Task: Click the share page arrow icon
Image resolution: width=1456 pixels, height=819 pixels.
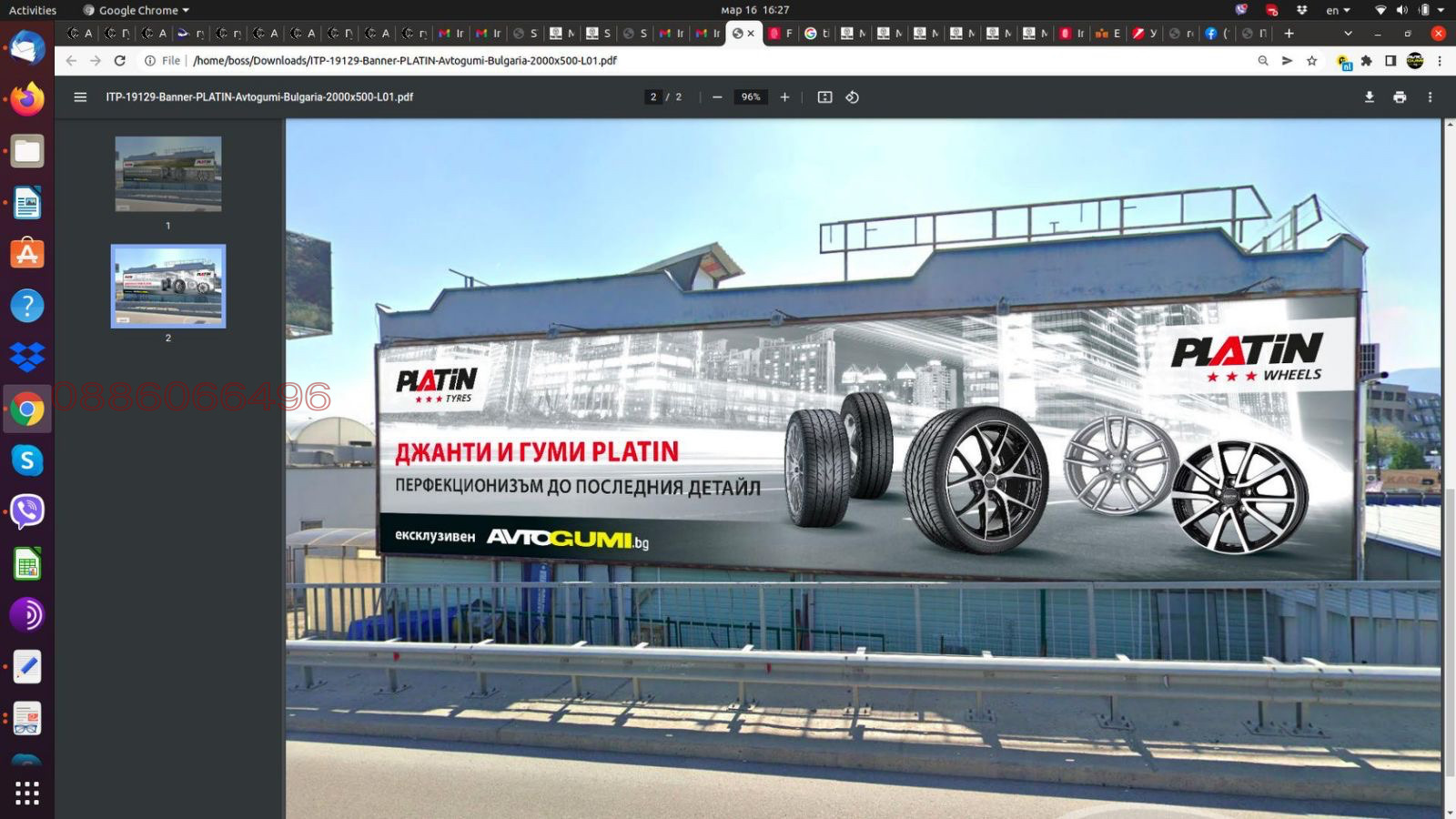Action: point(1287,61)
